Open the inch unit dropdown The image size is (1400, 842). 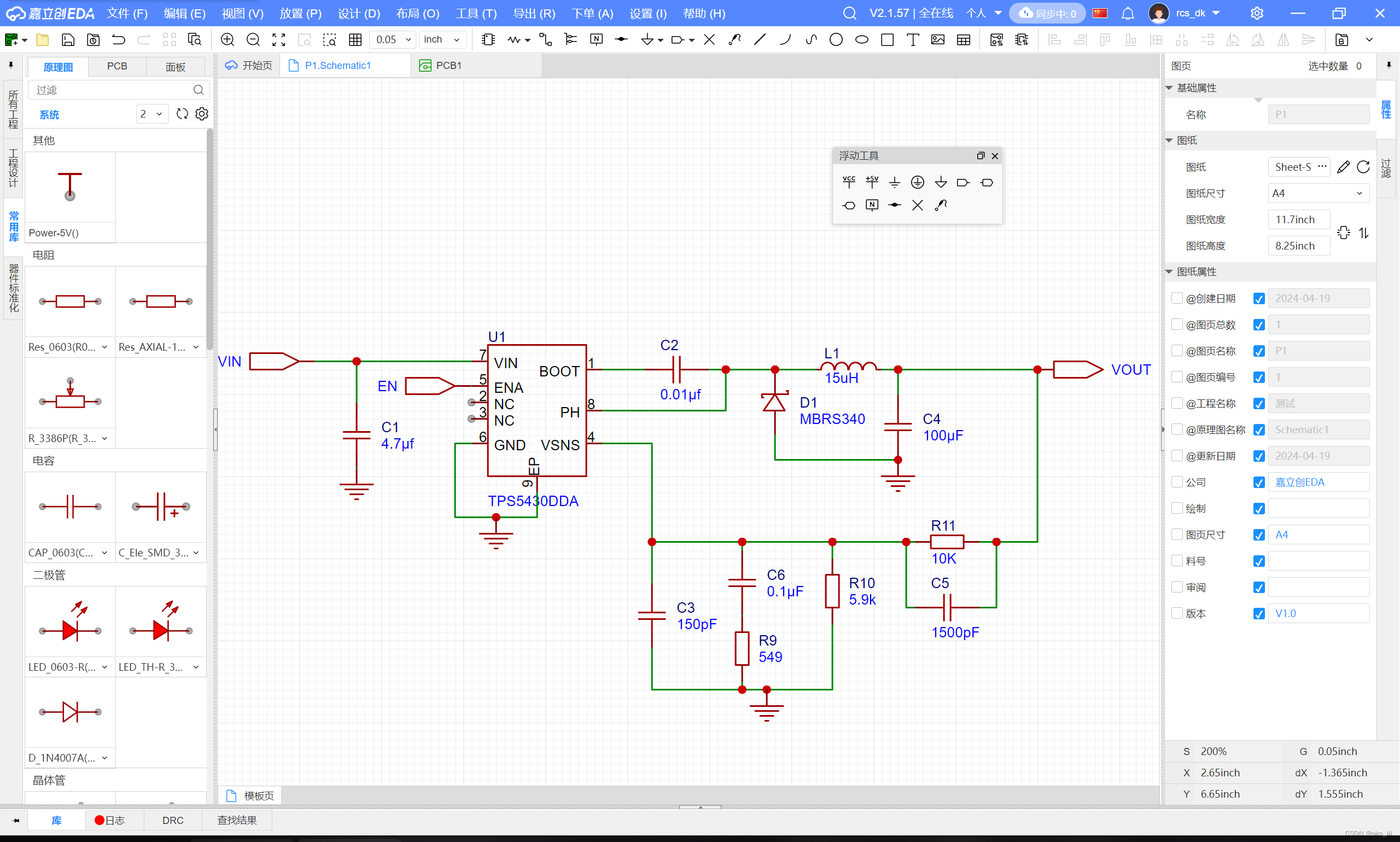tap(442, 40)
